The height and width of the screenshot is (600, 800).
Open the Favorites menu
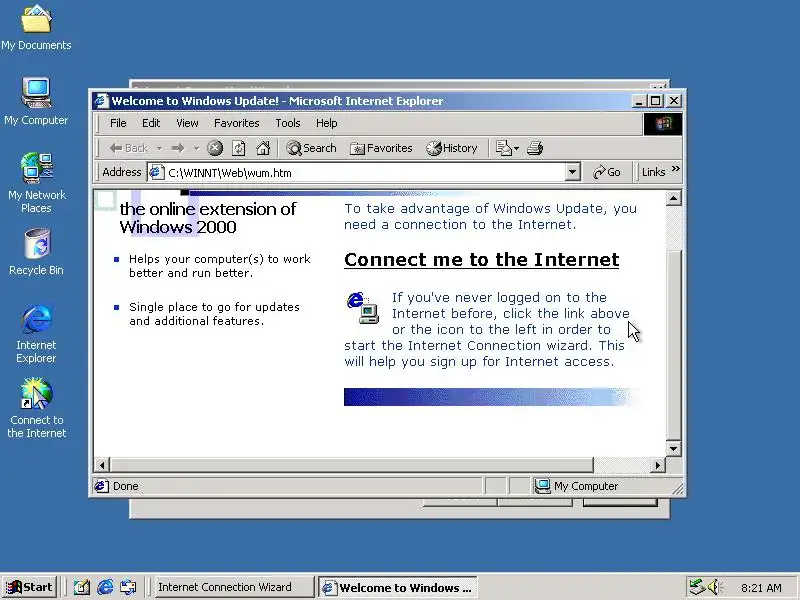237,123
